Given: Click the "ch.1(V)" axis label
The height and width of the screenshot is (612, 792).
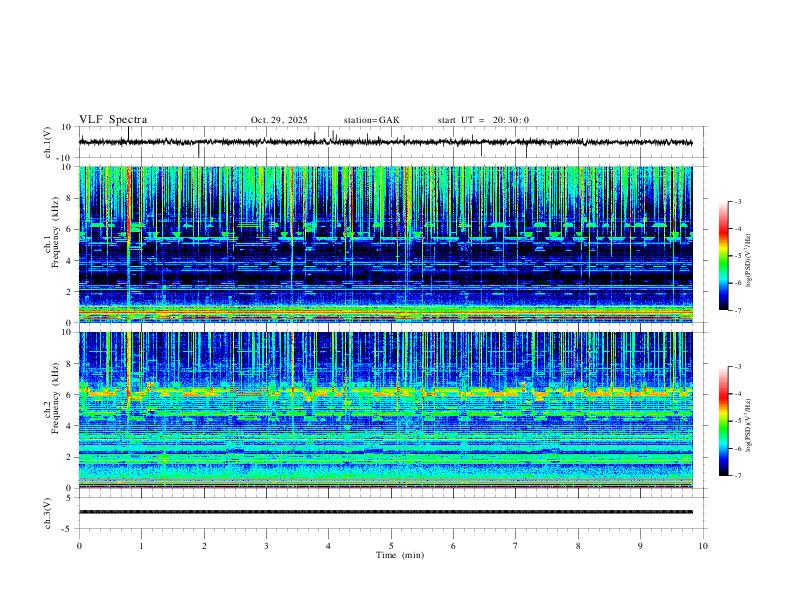Looking at the screenshot, I should (48, 142).
